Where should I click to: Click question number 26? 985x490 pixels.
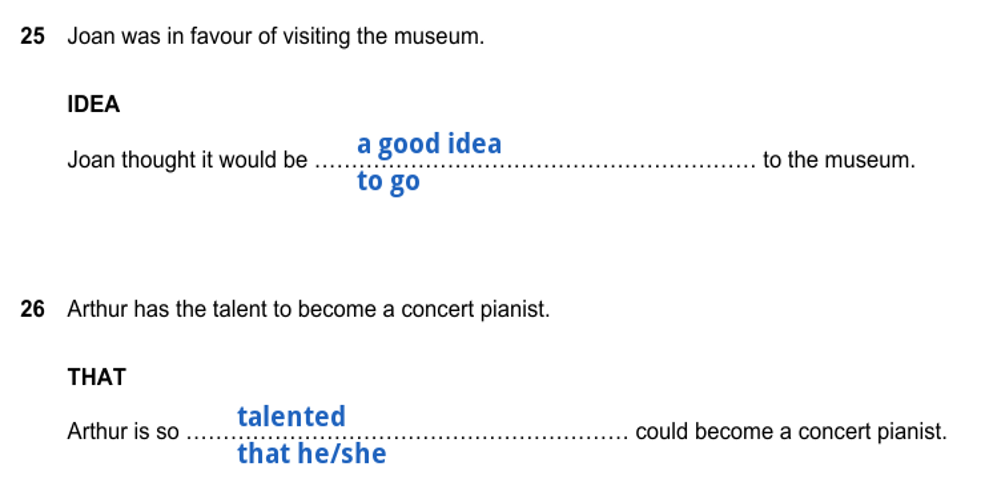click(33, 309)
